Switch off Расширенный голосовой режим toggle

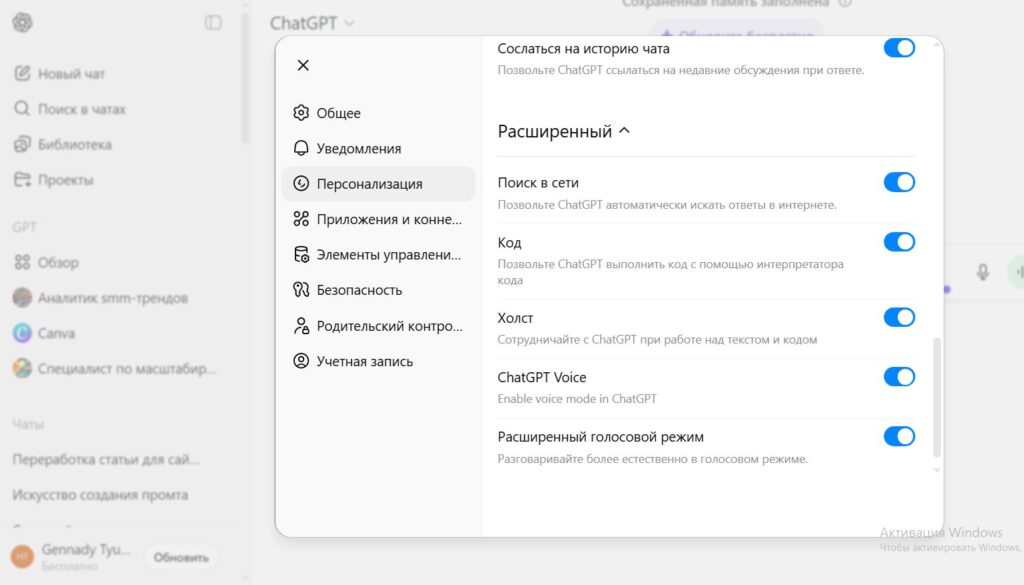click(x=899, y=436)
